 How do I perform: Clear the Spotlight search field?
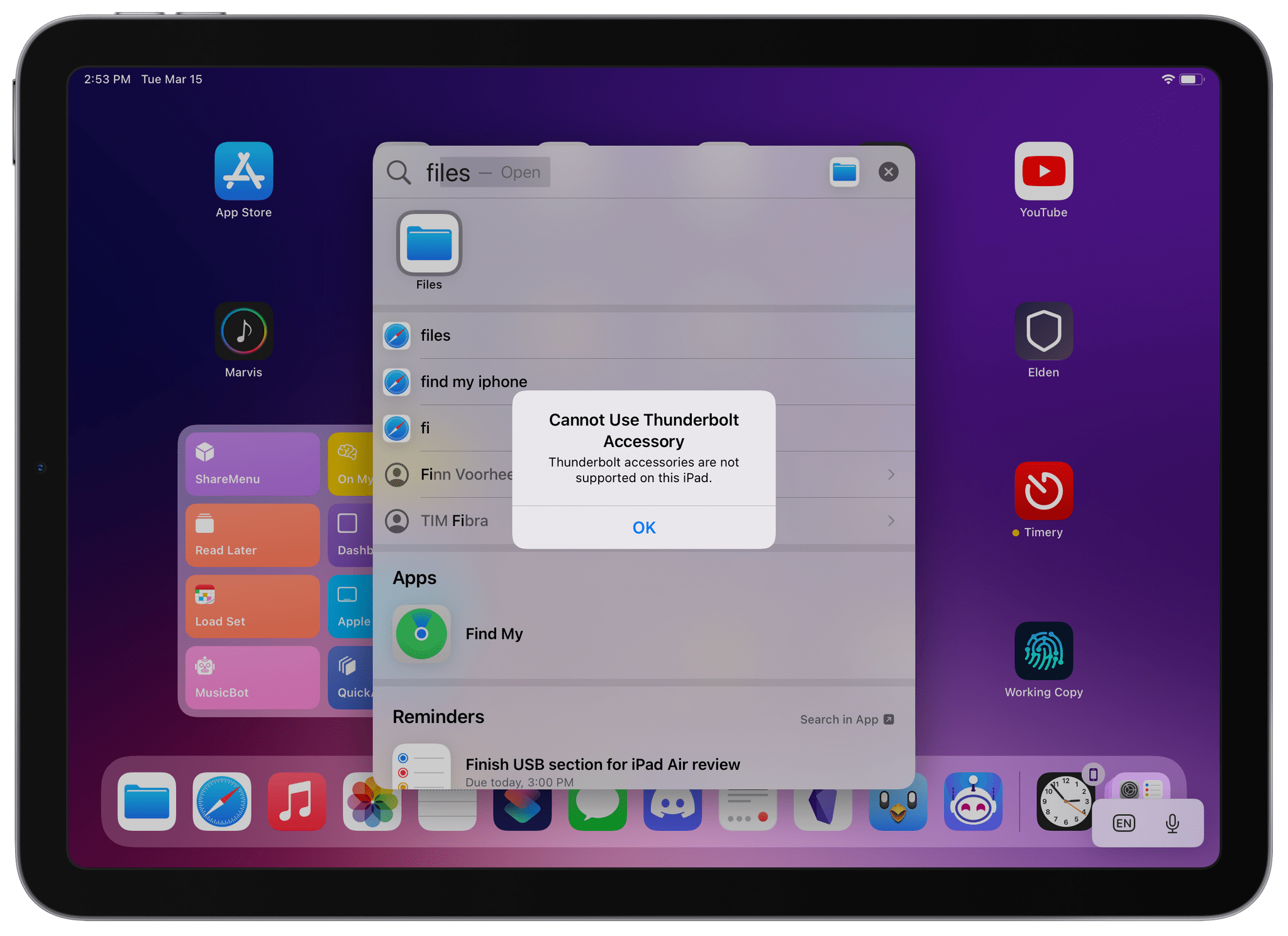[888, 172]
